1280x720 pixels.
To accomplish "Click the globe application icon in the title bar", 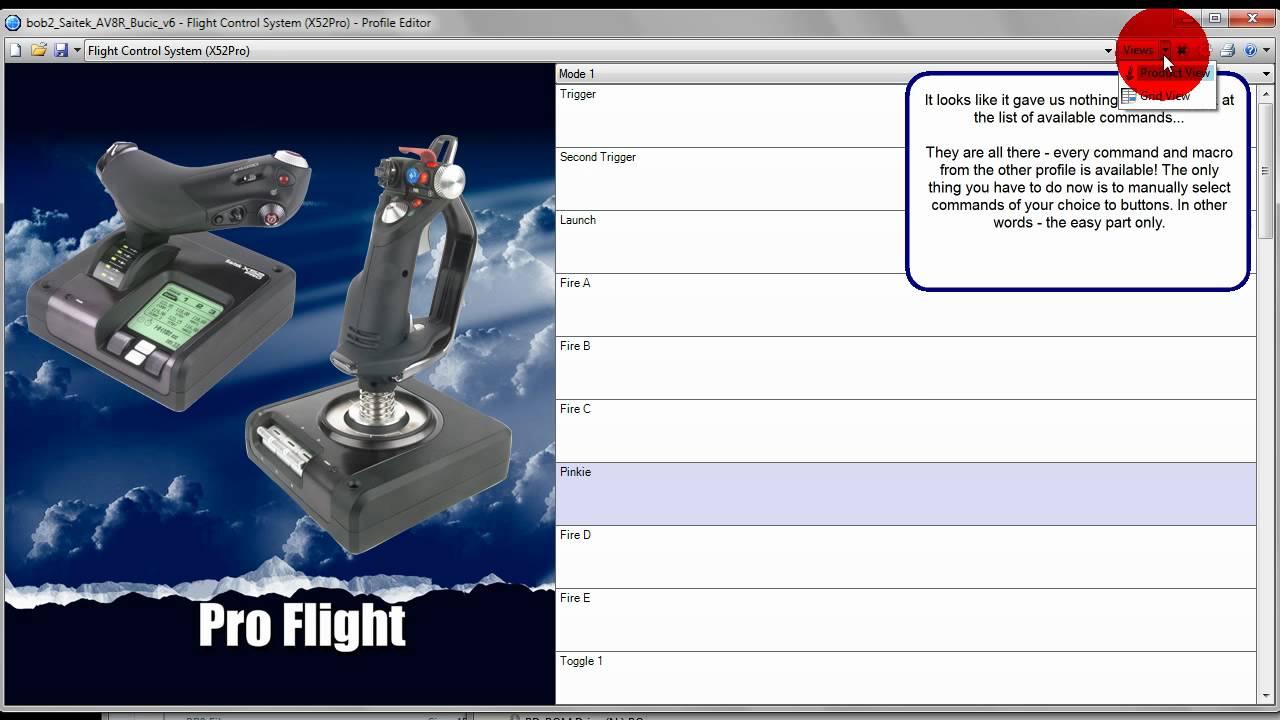I will (13, 22).
